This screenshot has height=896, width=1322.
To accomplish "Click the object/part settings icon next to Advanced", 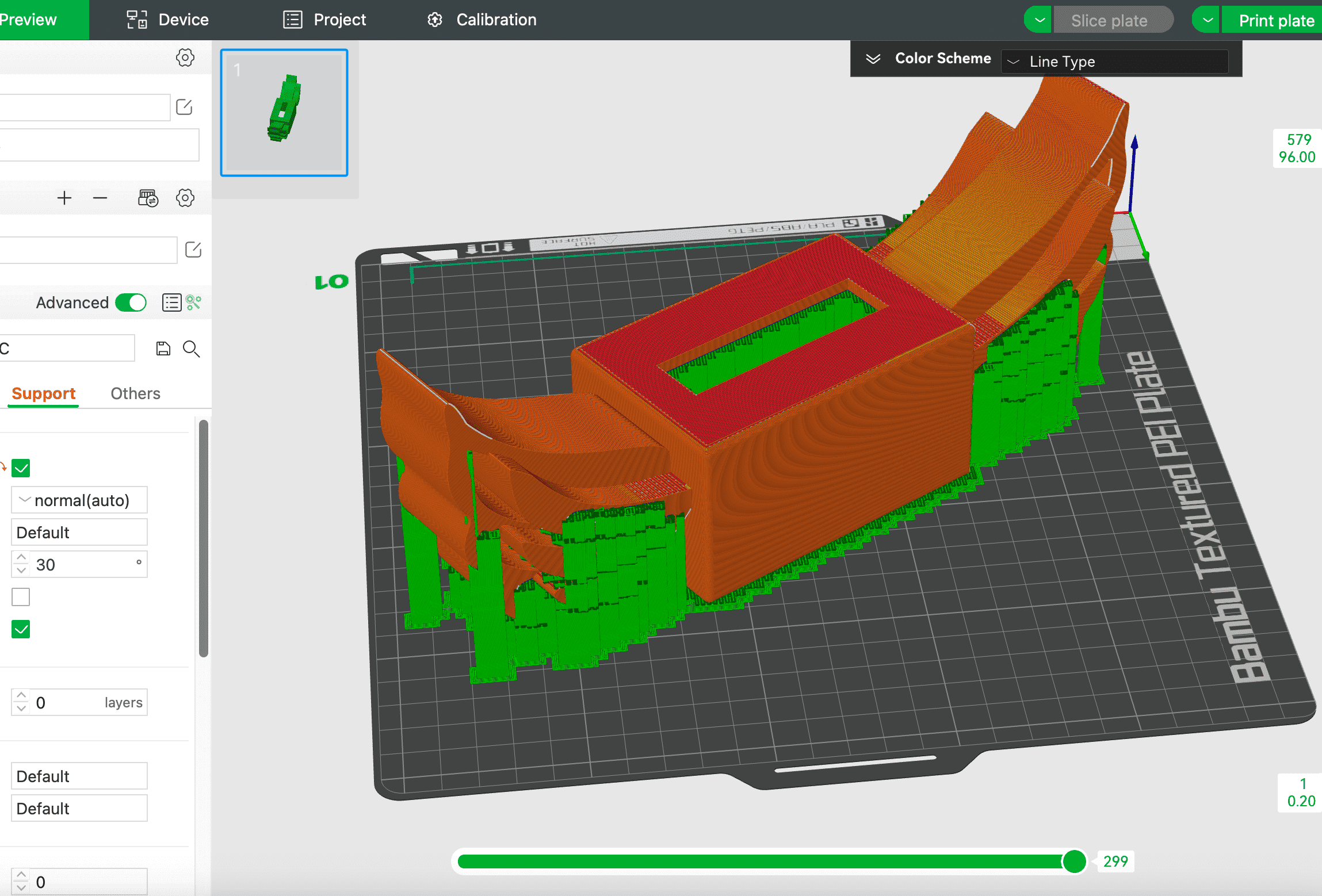I will (x=194, y=303).
